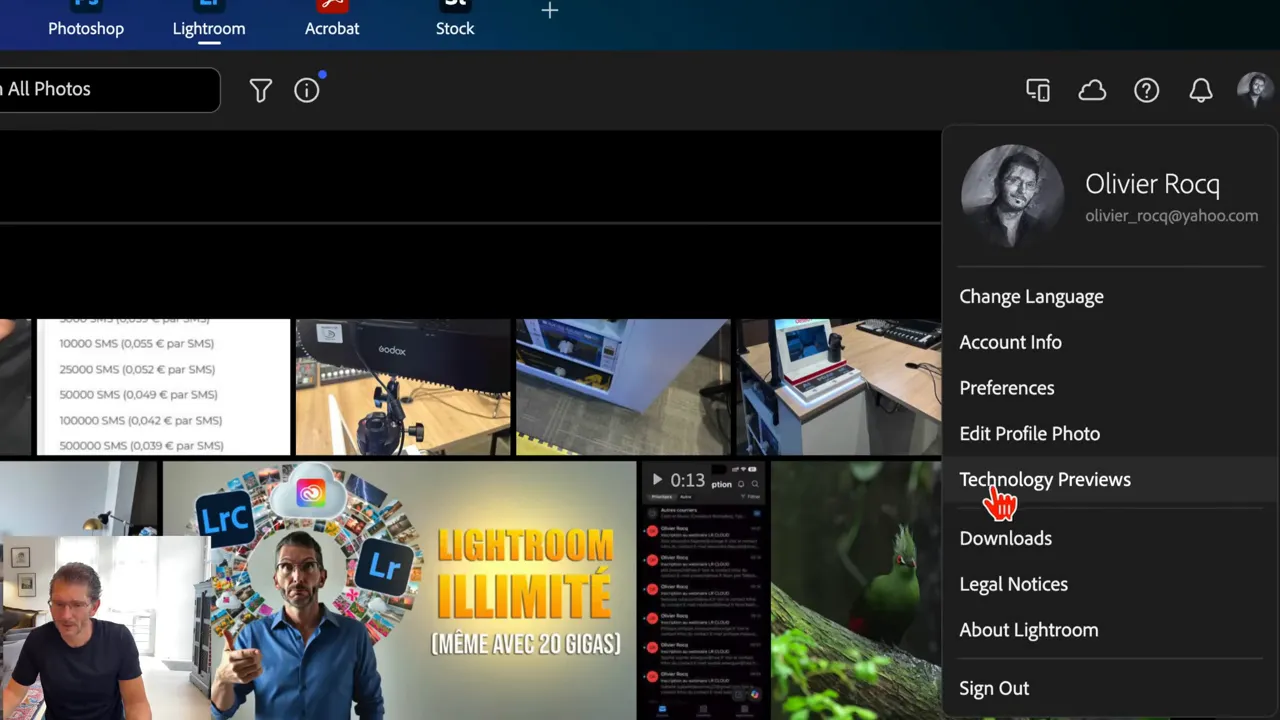1280x720 pixels.
Task: Click Sign Out at menu bottom
Action: click(x=994, y=688)
